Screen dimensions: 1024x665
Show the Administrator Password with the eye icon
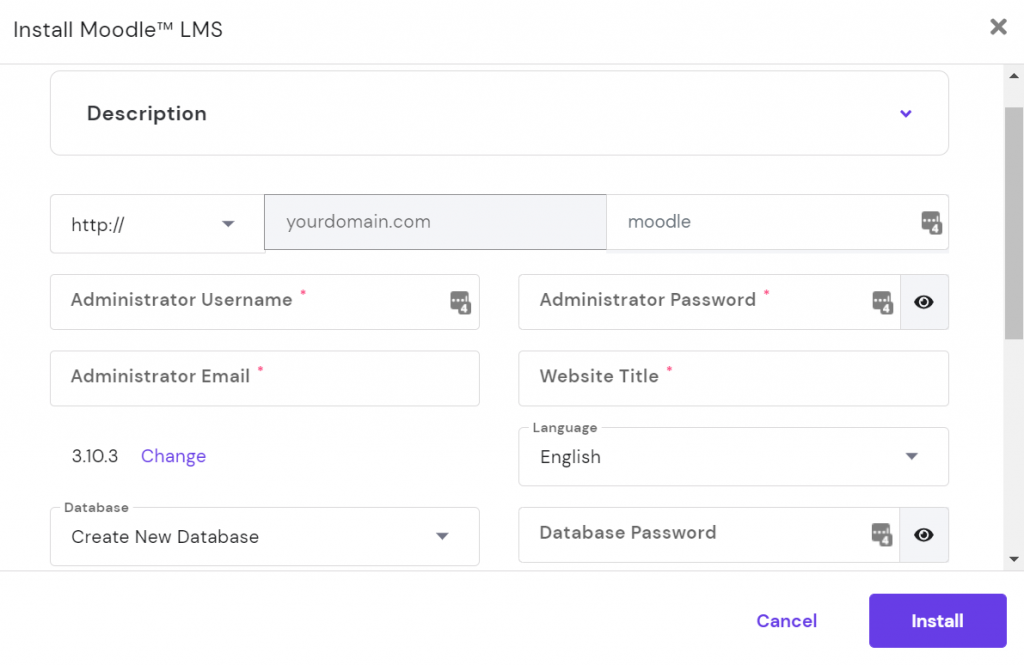pyautogui.click(x=923, y=302)
